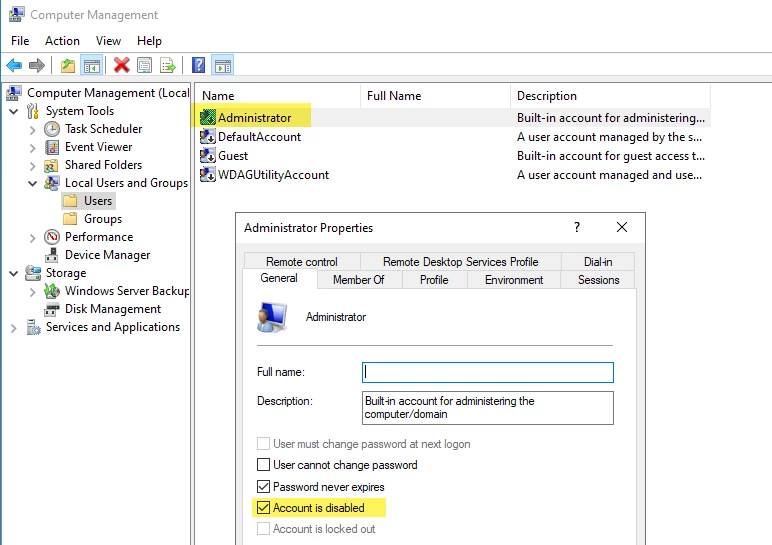This screenshot has height=545, width=772.
Task: Switch to the Profile tab
Action: coord(434,280)
